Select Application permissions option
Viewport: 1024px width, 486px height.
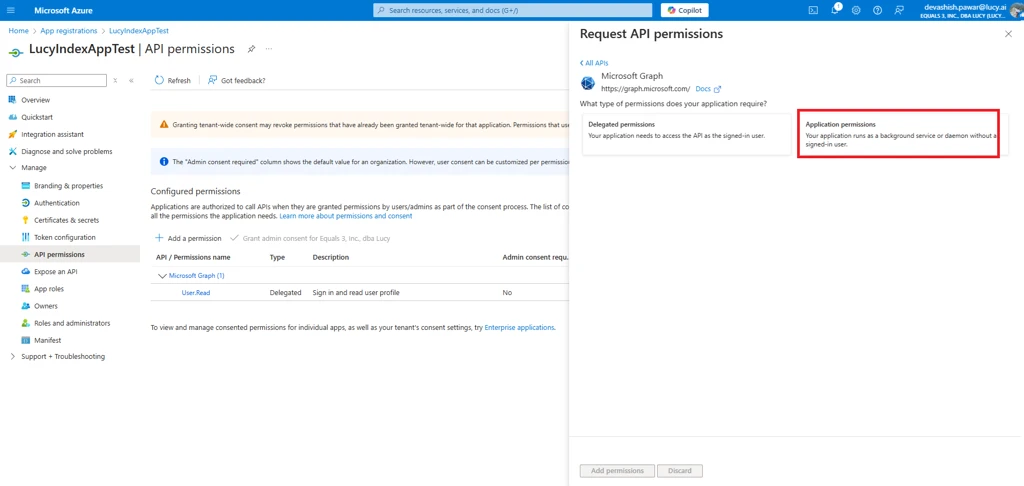[898, 134]
